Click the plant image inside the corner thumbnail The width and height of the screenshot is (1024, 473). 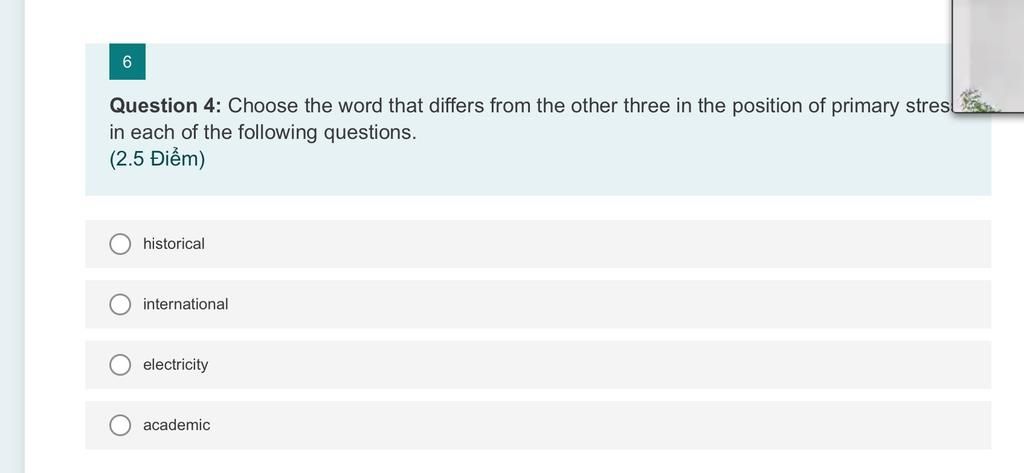[x=978, y=100]
